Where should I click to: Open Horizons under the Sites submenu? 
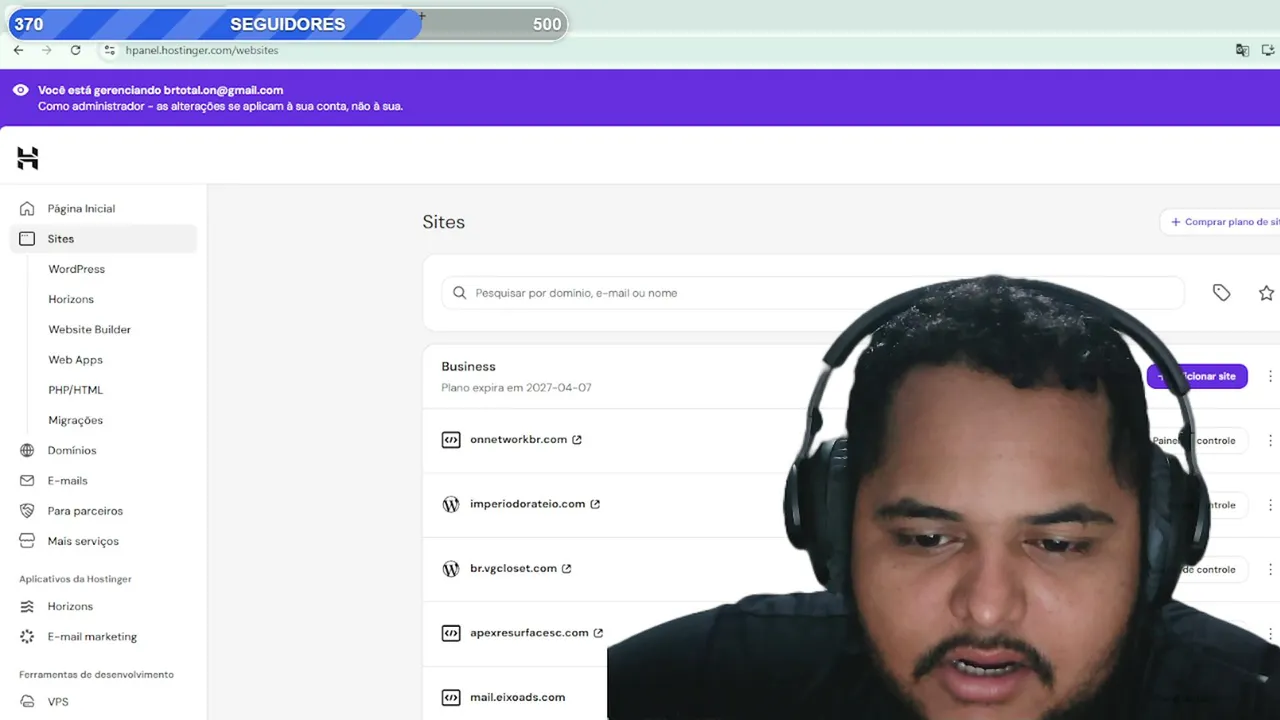pyautogui.click(x=71, y=299)
